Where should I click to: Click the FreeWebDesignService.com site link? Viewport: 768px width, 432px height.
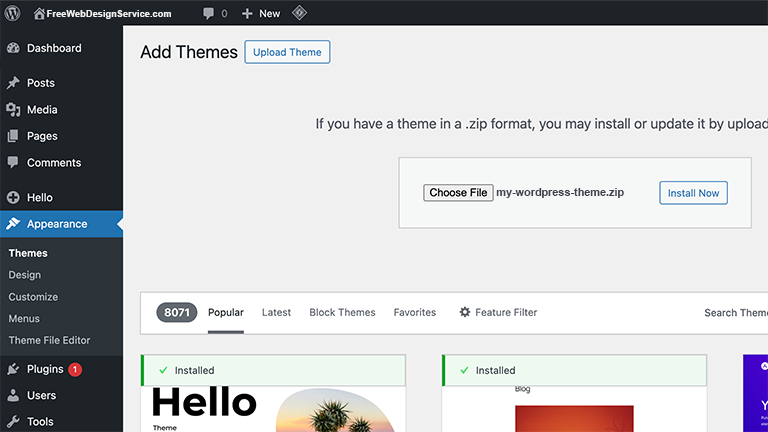[109, 14]
